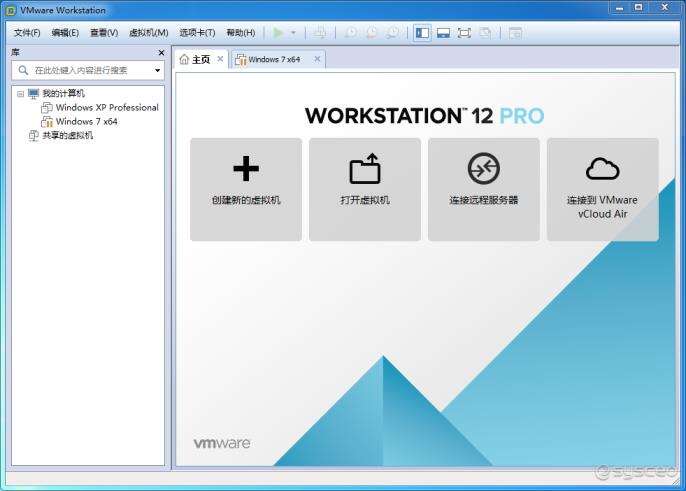Image resolution: width=686 pixels, height=491 pixels.
Task: Open the 虚拟机(M) menu
Action: 149,33
